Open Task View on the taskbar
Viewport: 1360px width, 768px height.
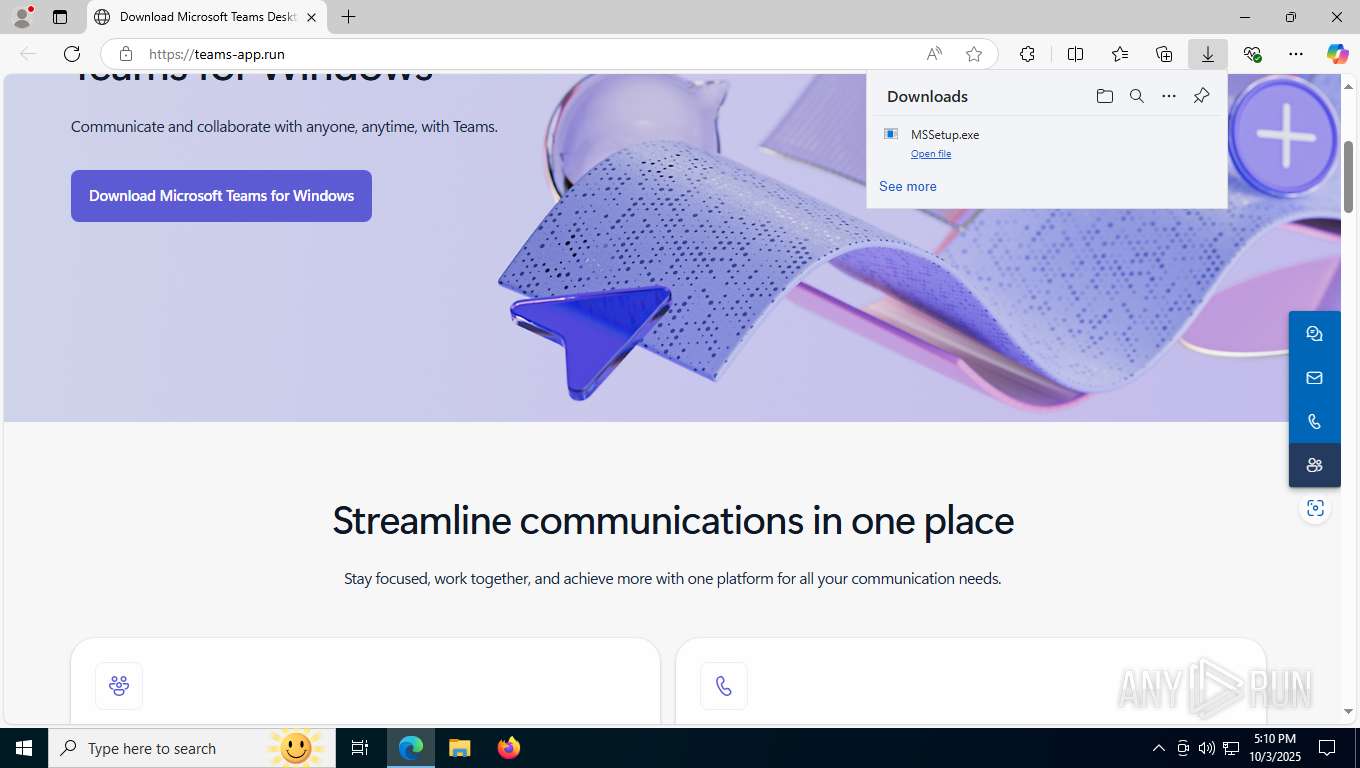click(360, 748)
